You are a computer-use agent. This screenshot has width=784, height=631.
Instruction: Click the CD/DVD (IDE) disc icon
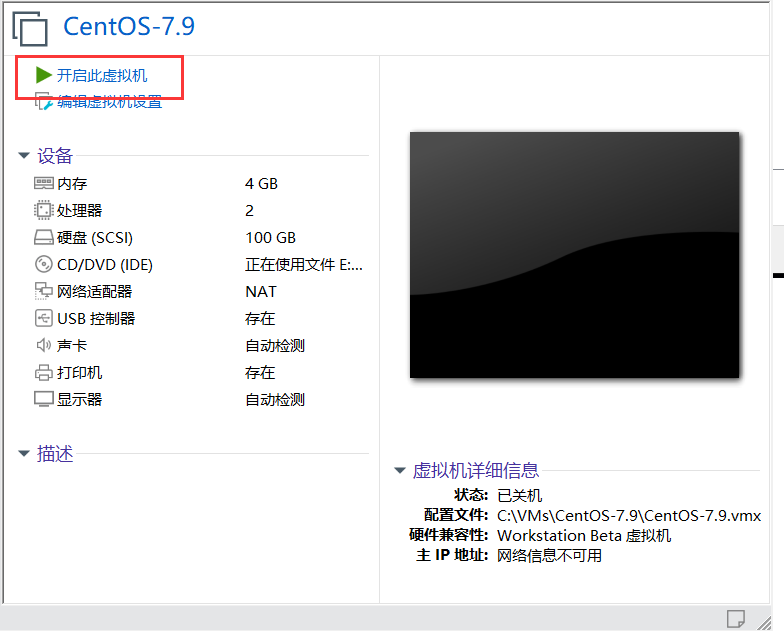click(x=44, y=264)
